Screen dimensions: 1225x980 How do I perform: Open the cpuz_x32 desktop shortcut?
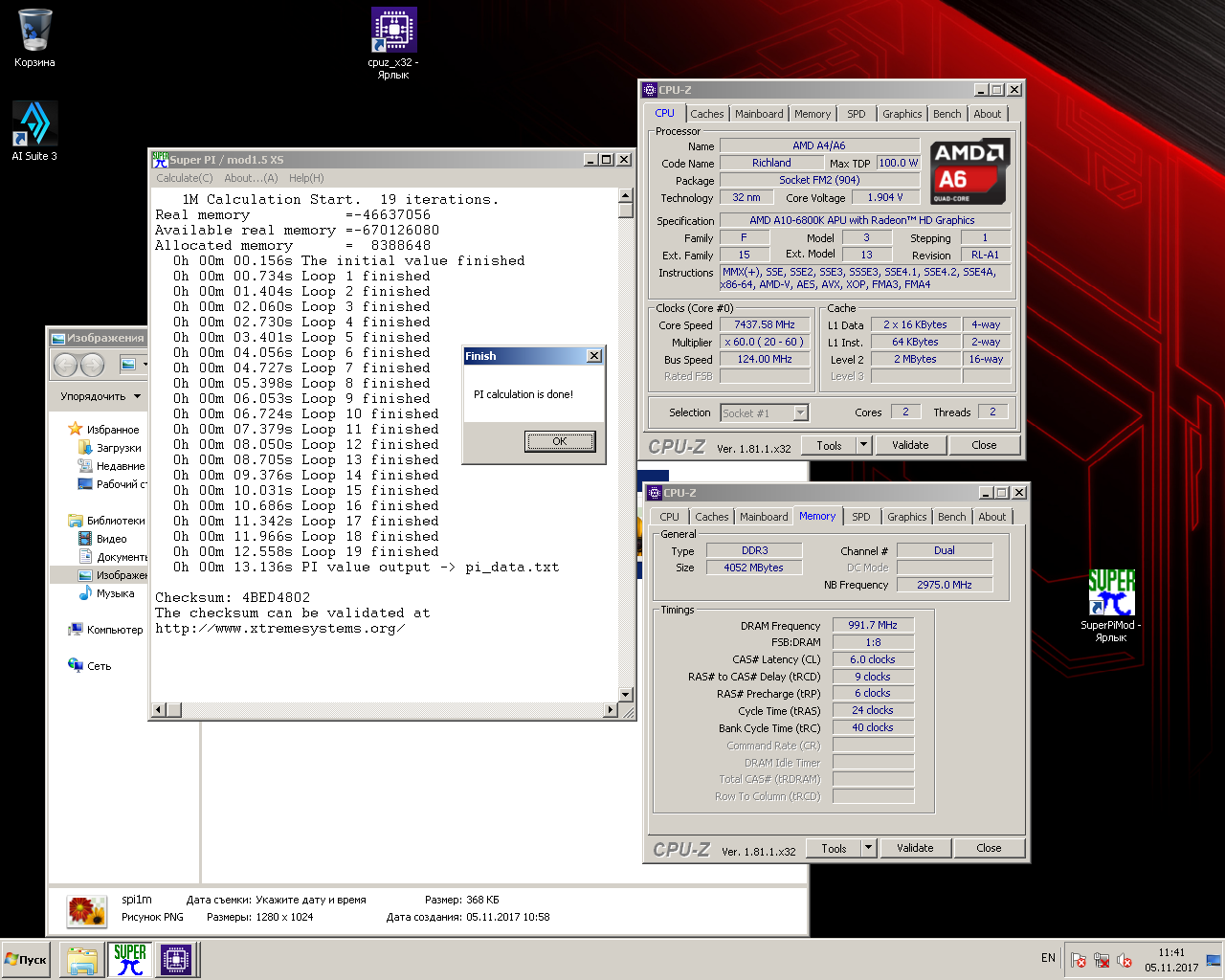(393, 43)
